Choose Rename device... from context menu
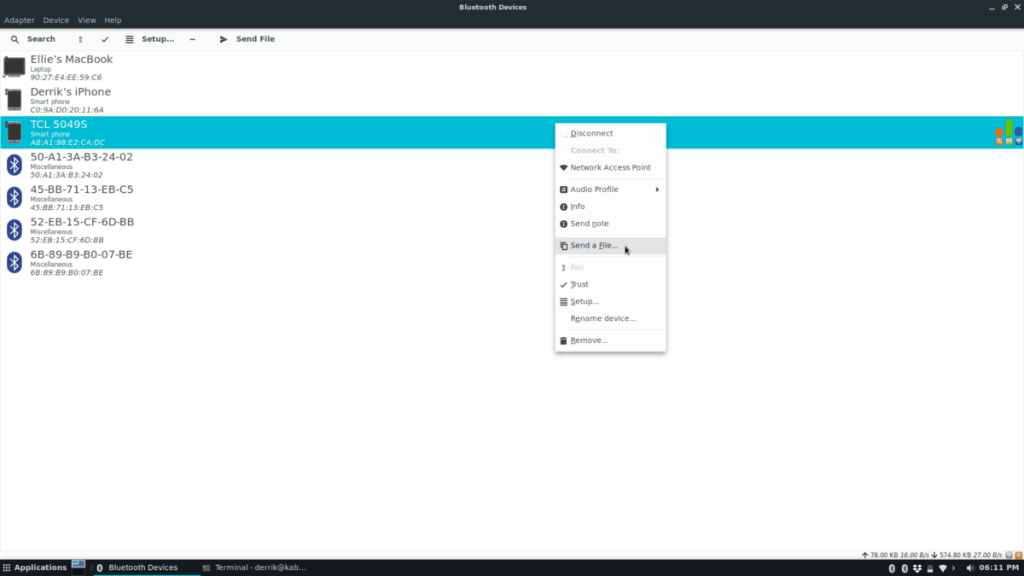 (x=602, y=319)
